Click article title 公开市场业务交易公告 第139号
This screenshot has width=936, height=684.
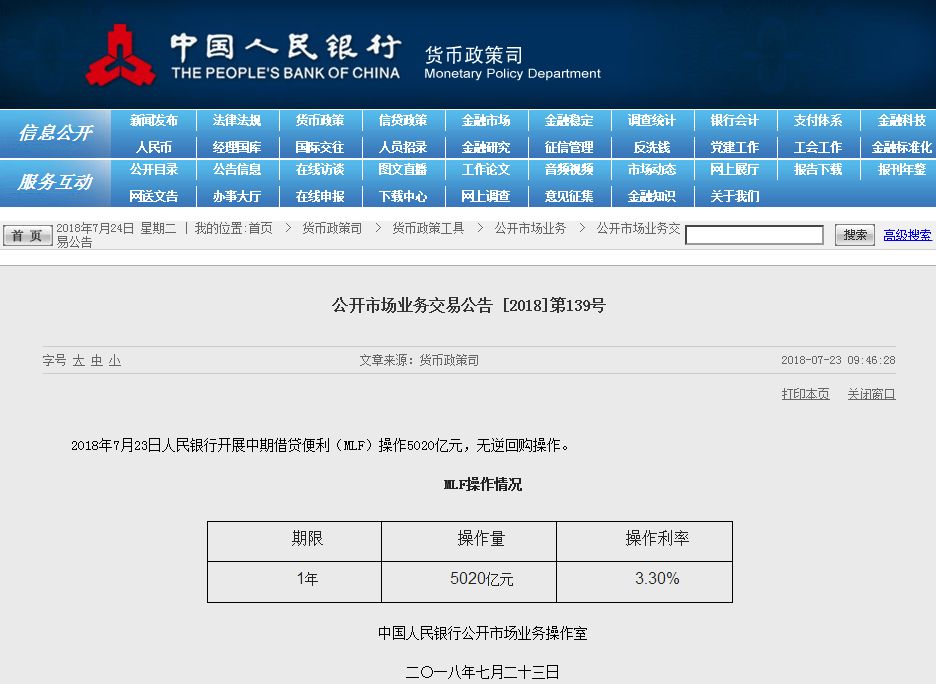(469, 306)
